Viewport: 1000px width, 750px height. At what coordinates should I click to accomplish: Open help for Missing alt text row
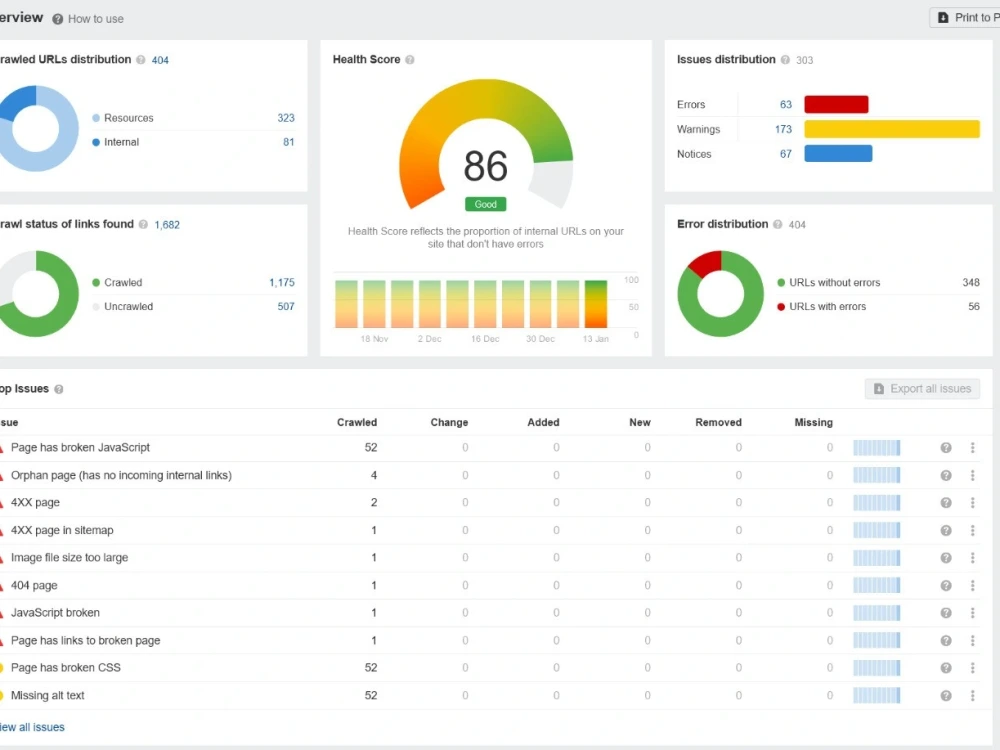946,695
